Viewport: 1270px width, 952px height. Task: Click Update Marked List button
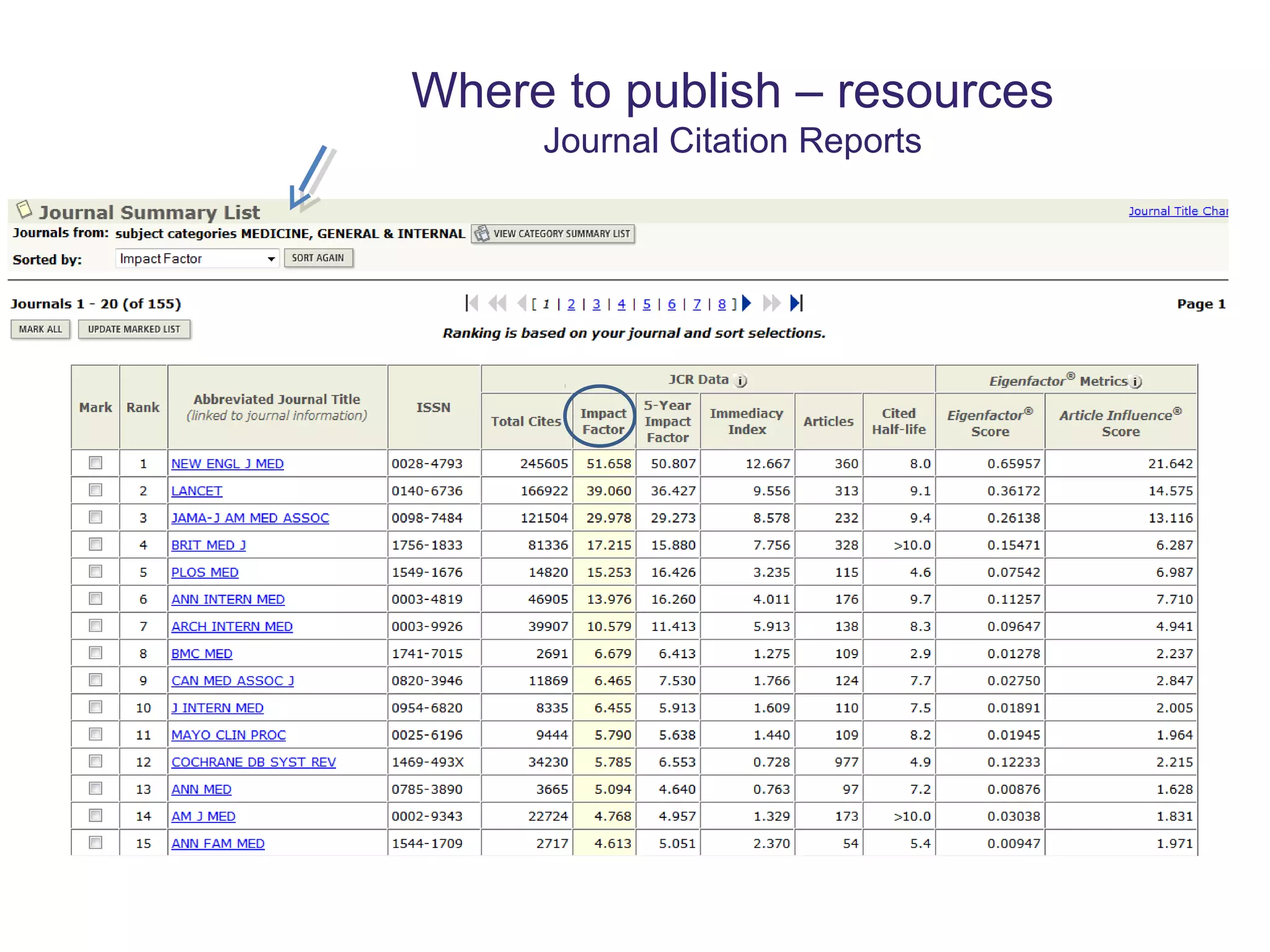(134, 329)
